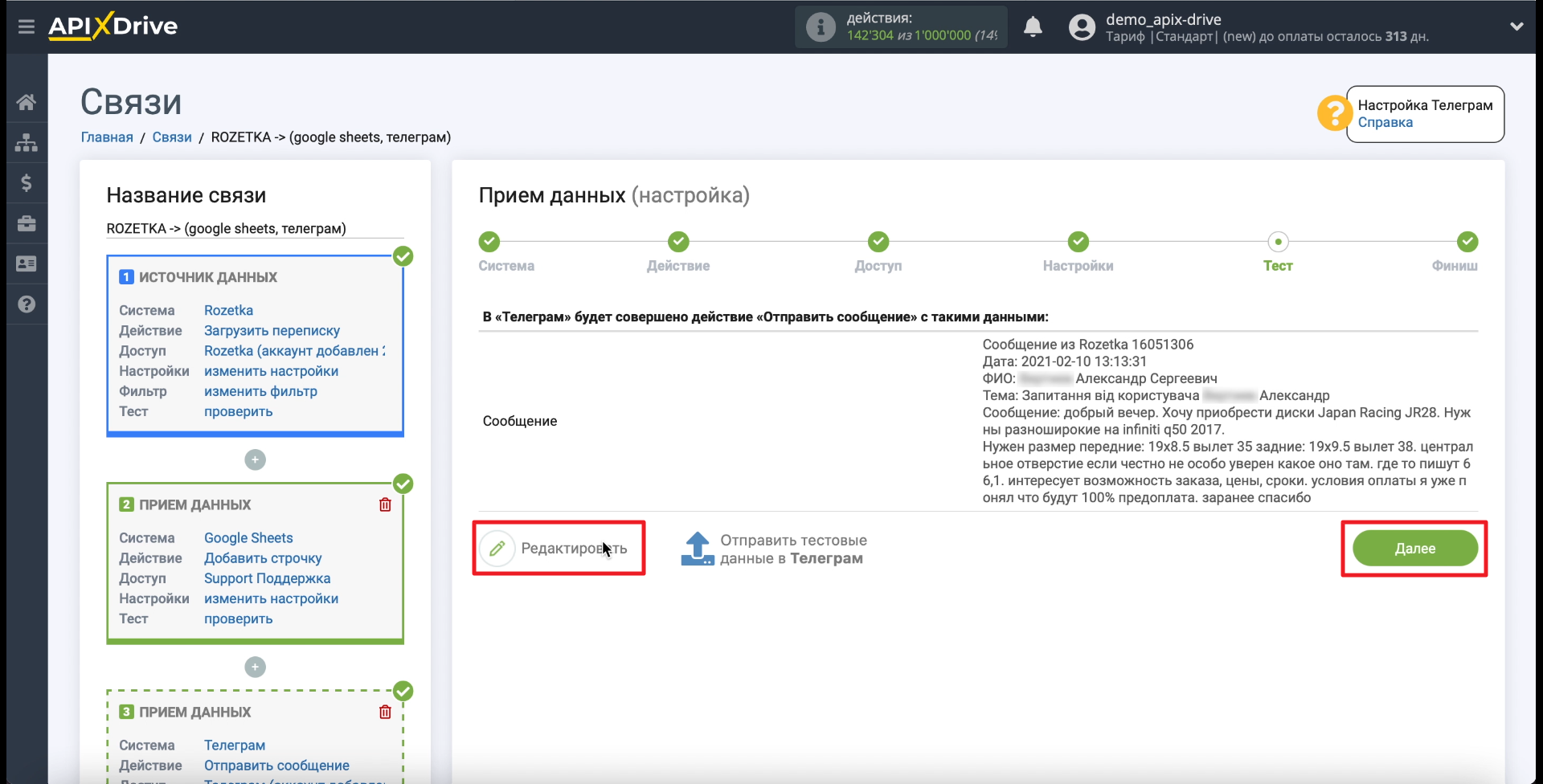This screenshot has width=1543, height=784.
Task: Click изменить фильтр link
Action: [x=260, y=391]
